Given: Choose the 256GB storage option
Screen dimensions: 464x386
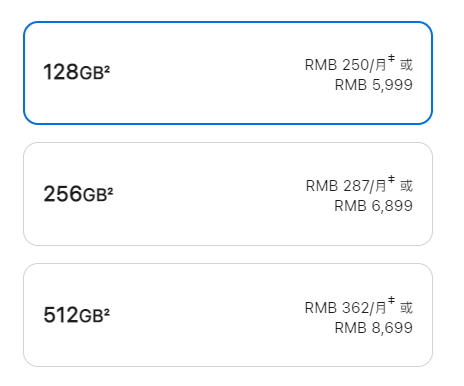Looking at the screenshot, I should point(228,194).
